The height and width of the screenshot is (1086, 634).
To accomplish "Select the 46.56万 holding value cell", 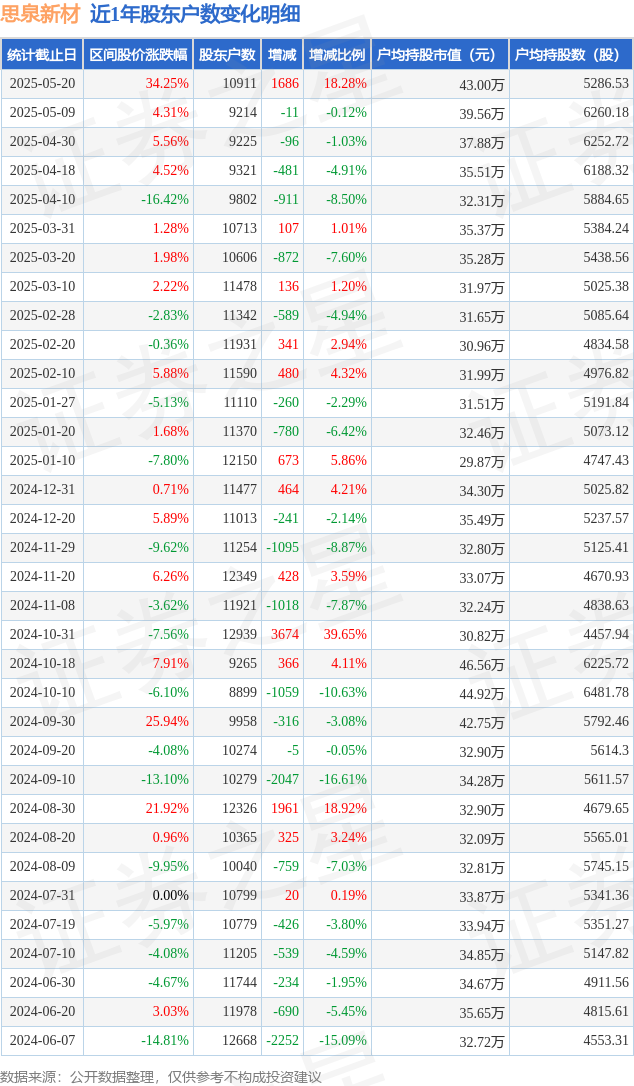I will click(x=482, y=665).
